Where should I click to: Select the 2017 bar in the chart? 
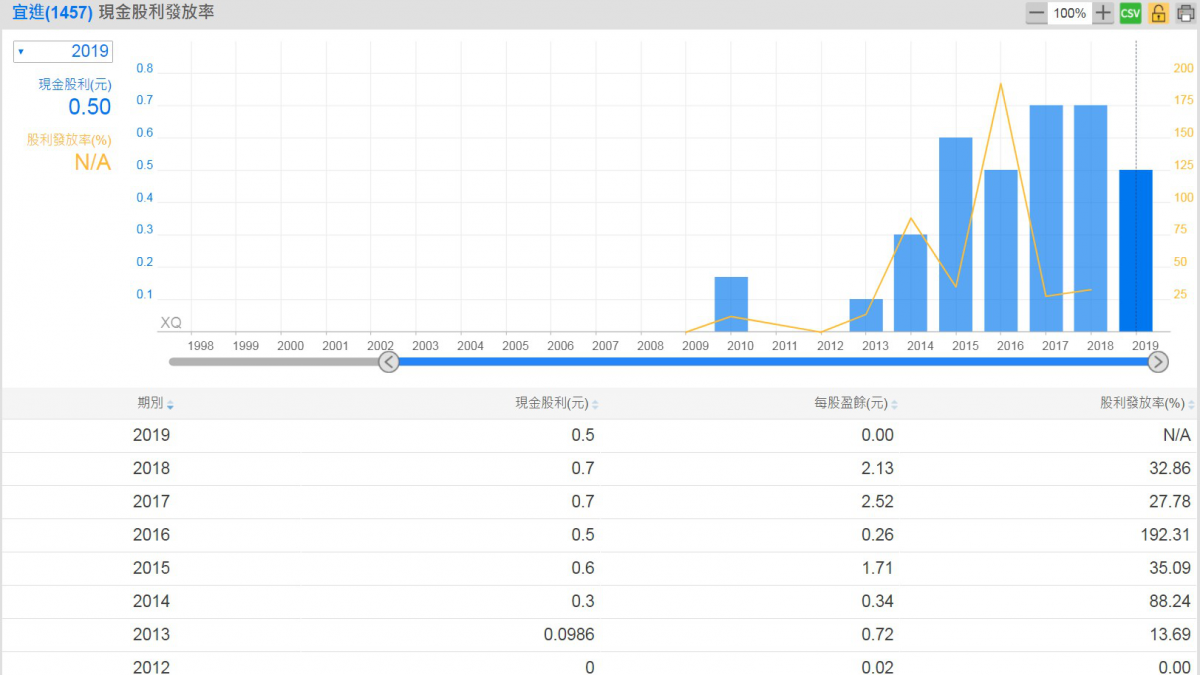[1046, 218]
